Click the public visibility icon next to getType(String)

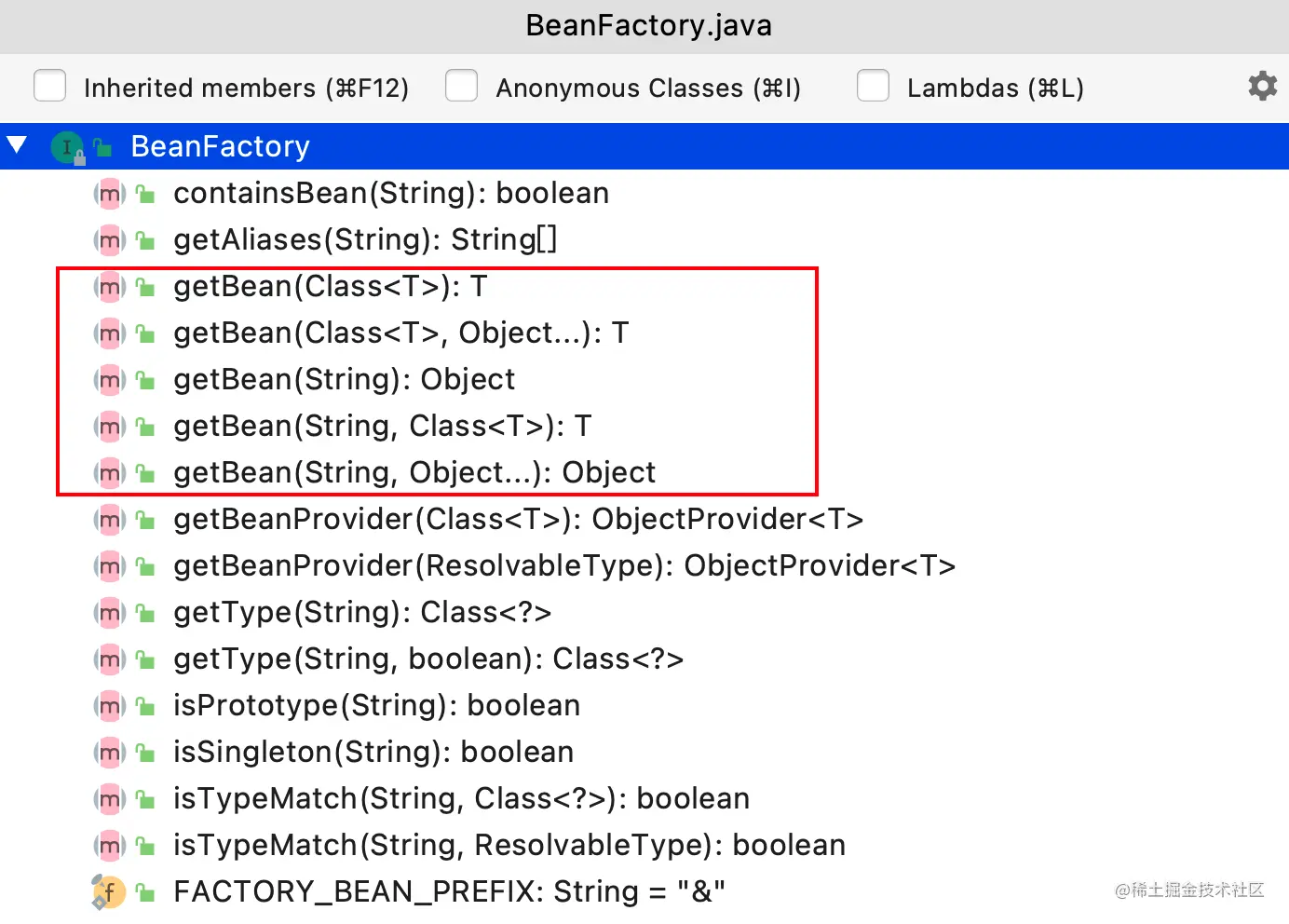(x=145, y=613)
